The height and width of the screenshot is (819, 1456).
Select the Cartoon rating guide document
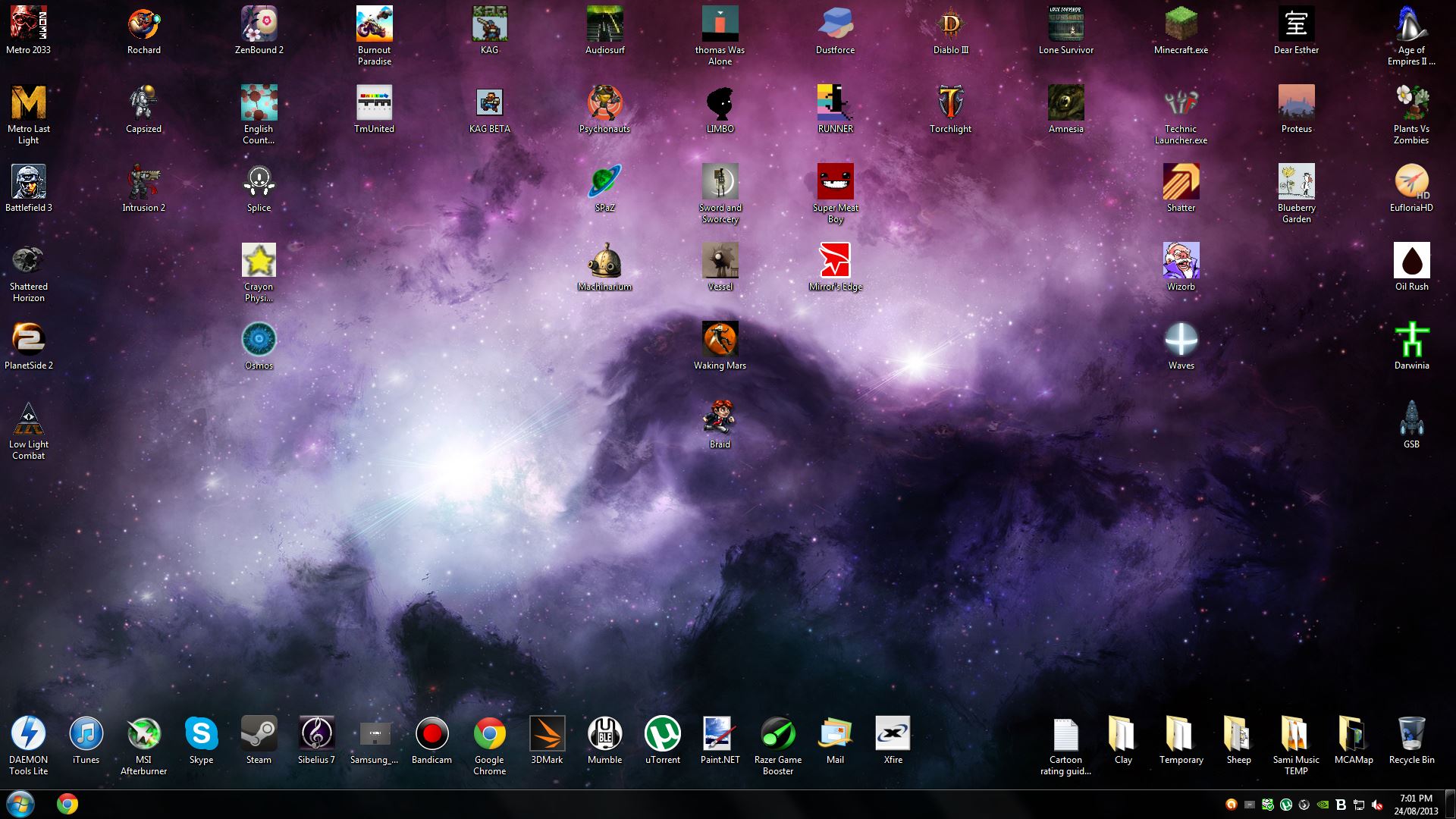click(x=1066, y=747)
